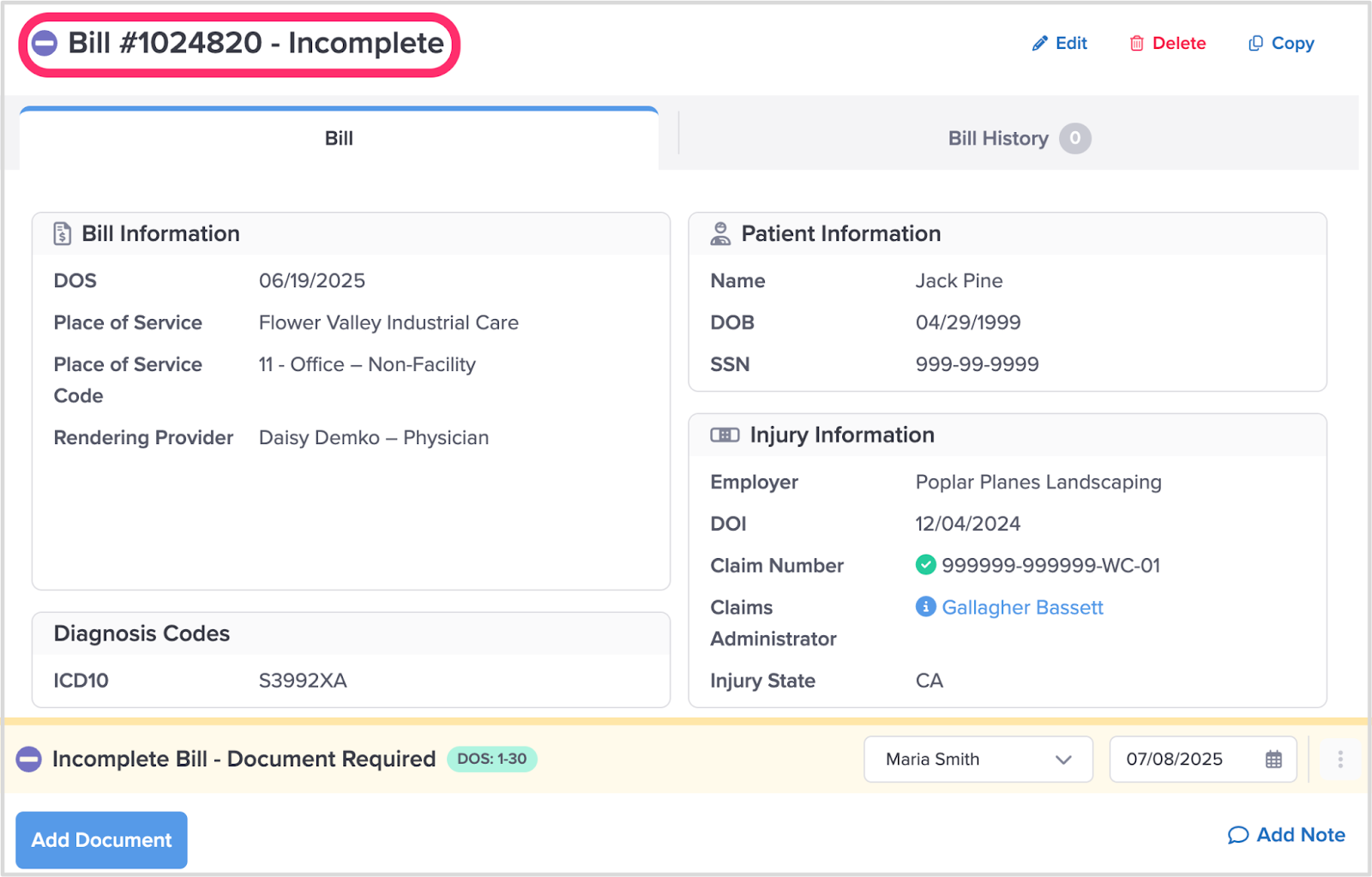Click the Delete trash can icon
The height and width of the screenshot is (877, 1372).
click(1136, 44)
